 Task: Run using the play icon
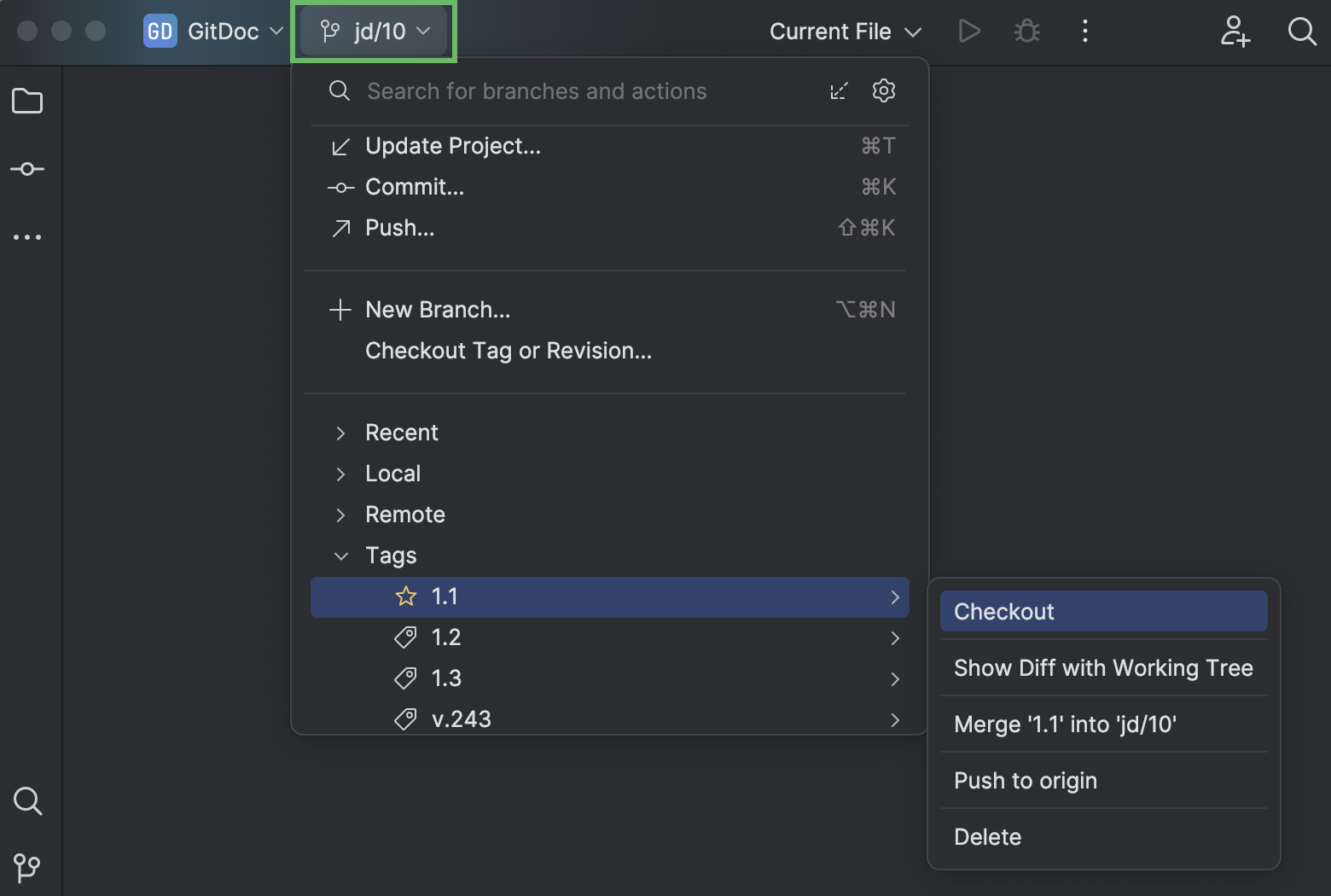(x=968, y=31)
